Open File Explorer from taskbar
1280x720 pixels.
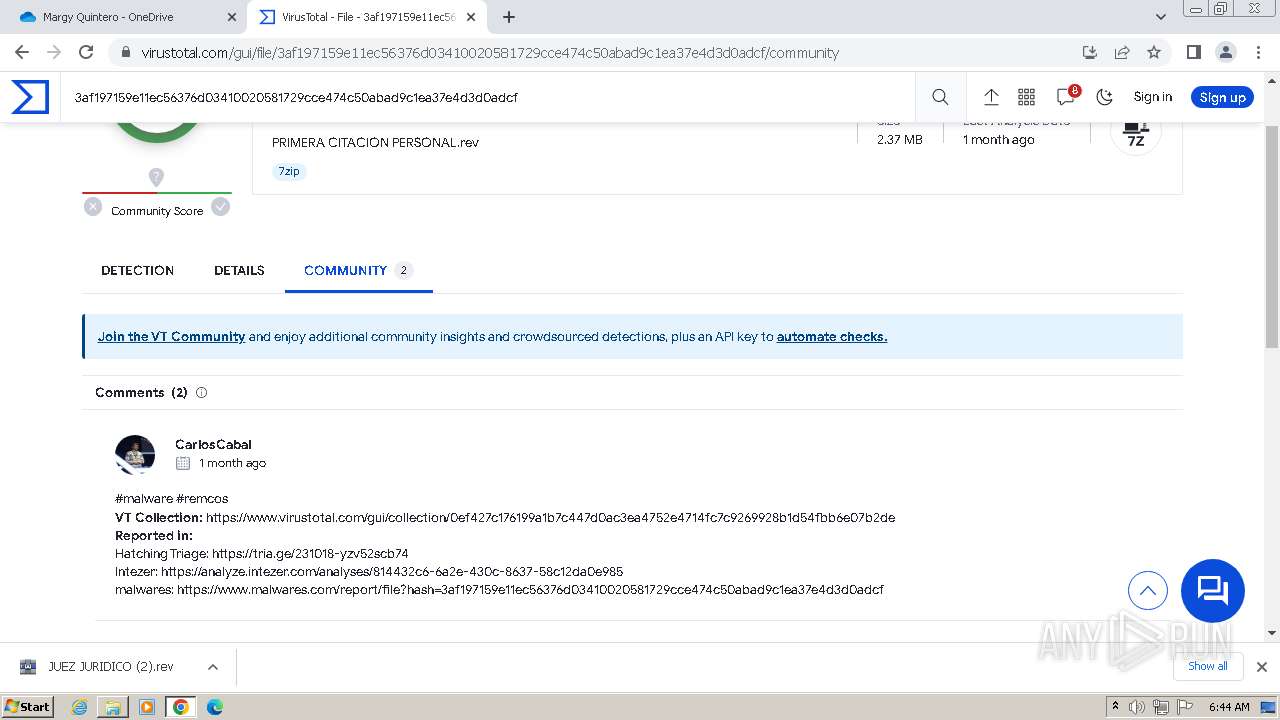(x=113, y=706)
